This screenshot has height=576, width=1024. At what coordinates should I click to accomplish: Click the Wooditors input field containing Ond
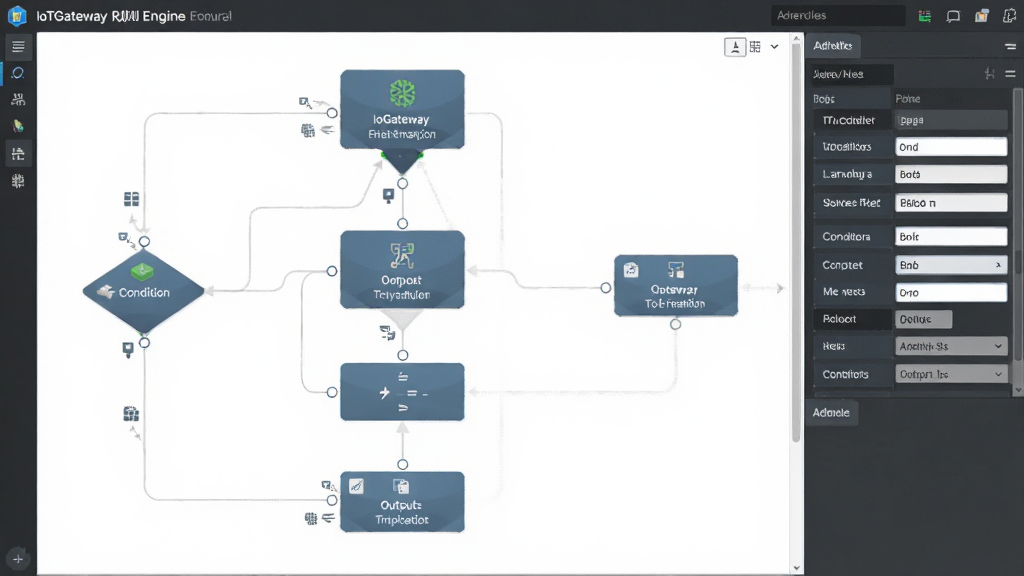[x=951, y=147]
